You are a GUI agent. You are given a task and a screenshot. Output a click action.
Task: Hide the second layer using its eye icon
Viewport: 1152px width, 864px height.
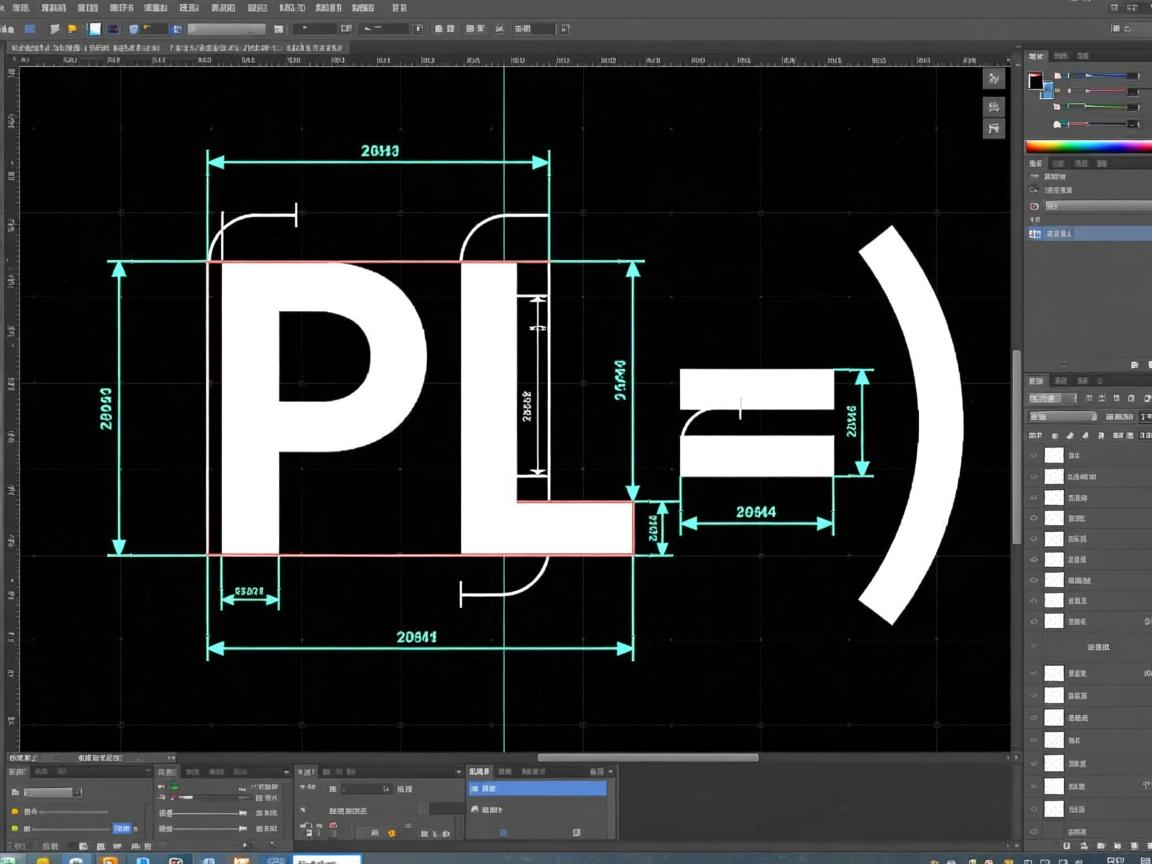coord(1034,477)
